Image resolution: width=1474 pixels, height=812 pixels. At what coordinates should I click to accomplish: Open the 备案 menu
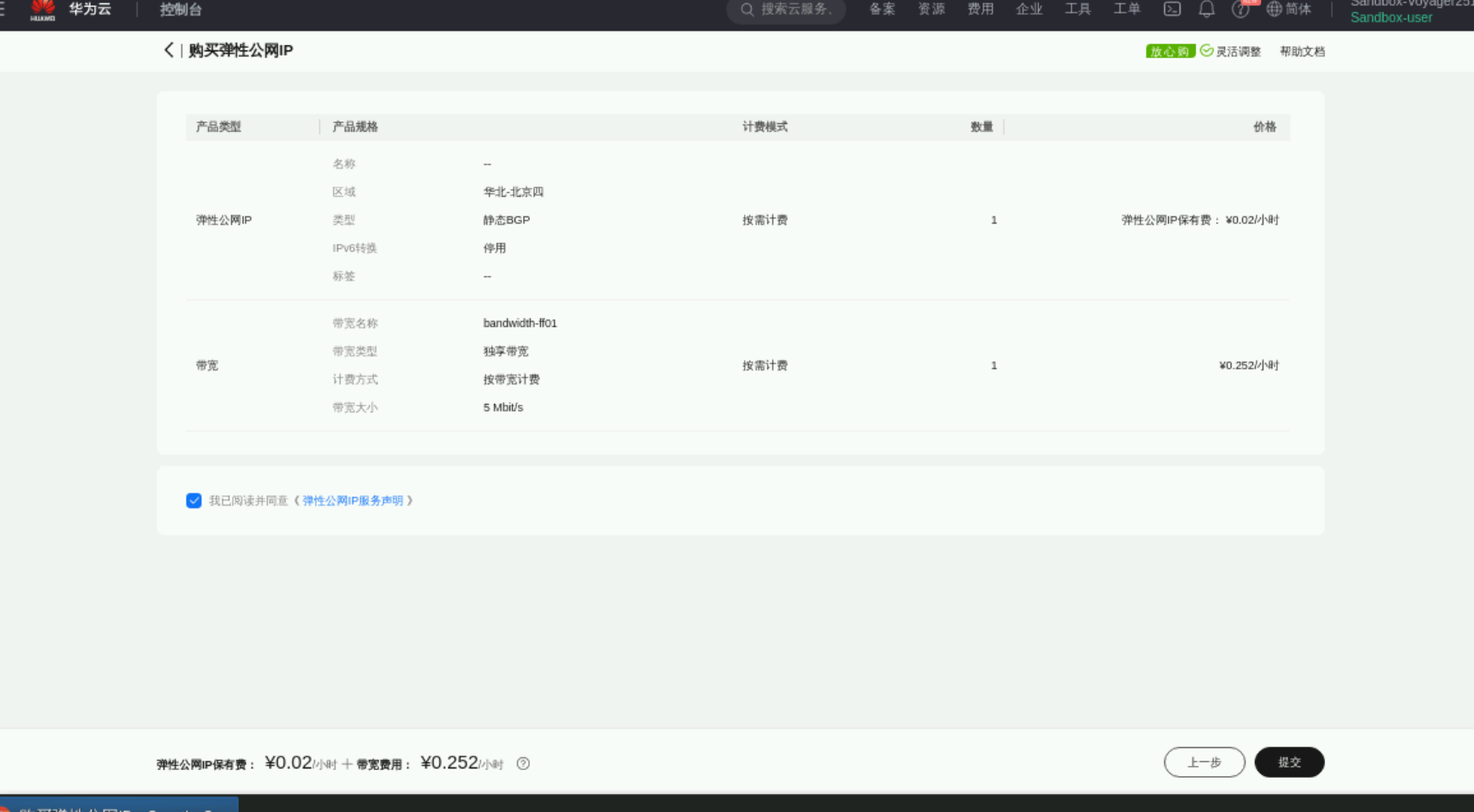click(x=883, y=9)
